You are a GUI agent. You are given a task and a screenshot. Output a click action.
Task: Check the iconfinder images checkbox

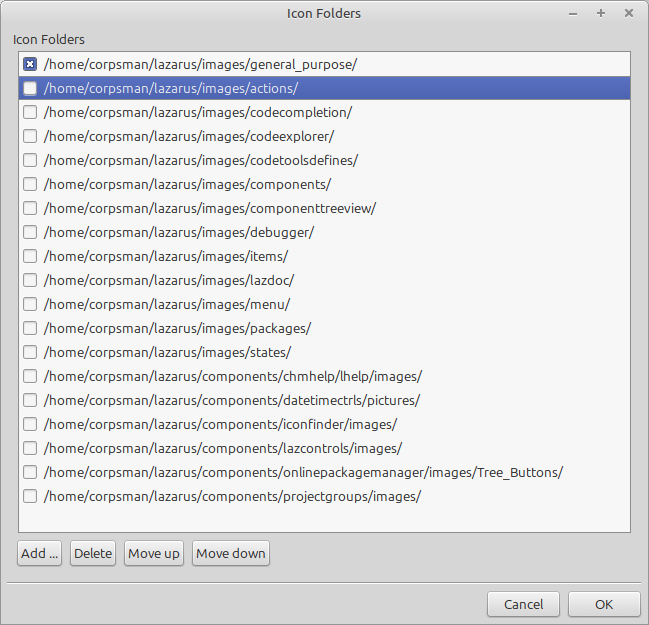pos(30,424)
